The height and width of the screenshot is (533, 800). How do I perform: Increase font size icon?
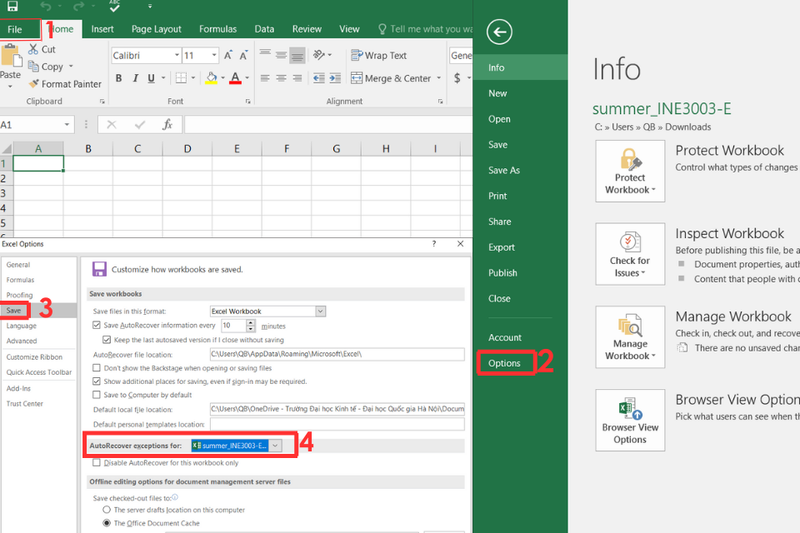tap(228, 55)
